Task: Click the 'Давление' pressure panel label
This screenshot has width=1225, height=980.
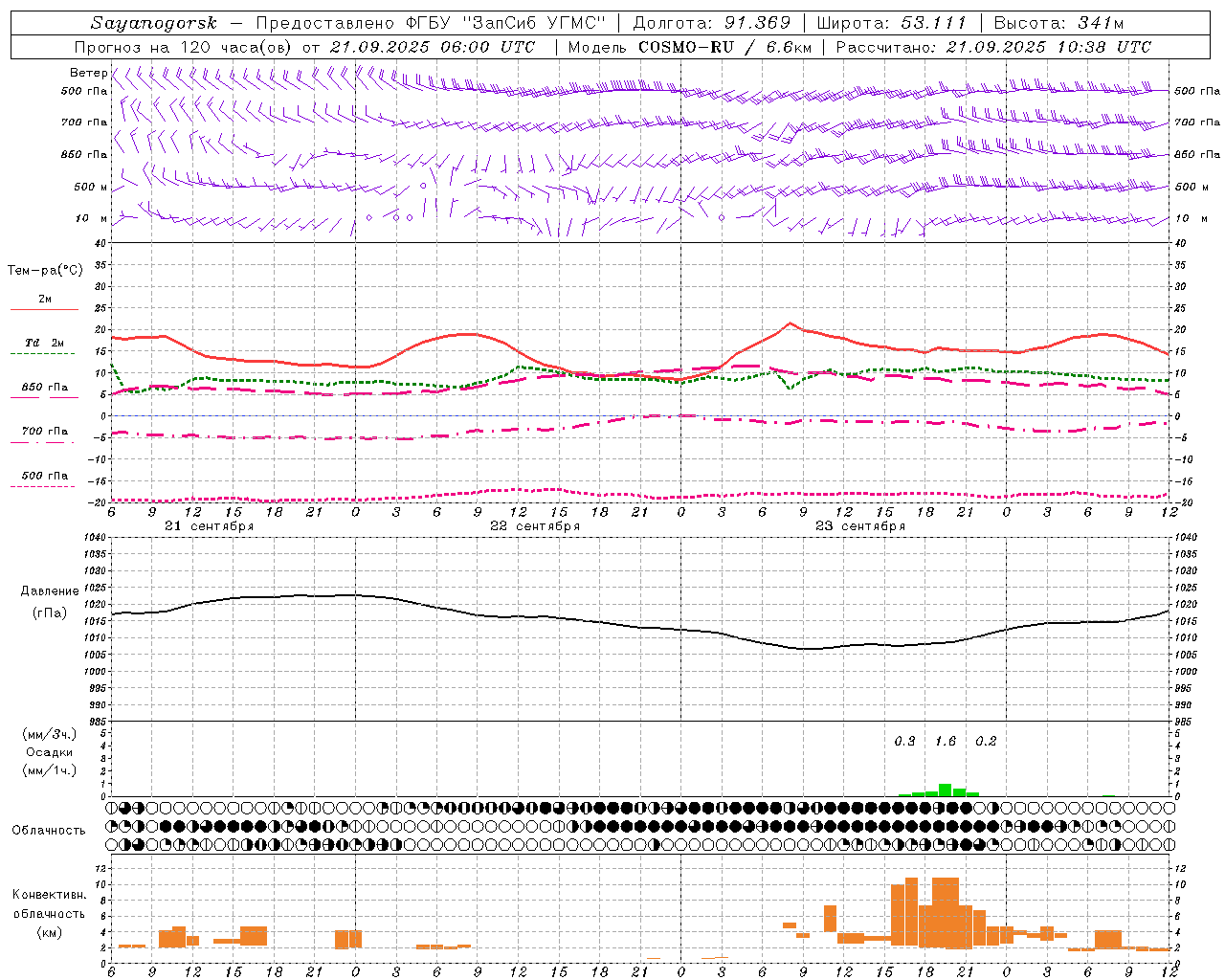Action: (50, 591)
